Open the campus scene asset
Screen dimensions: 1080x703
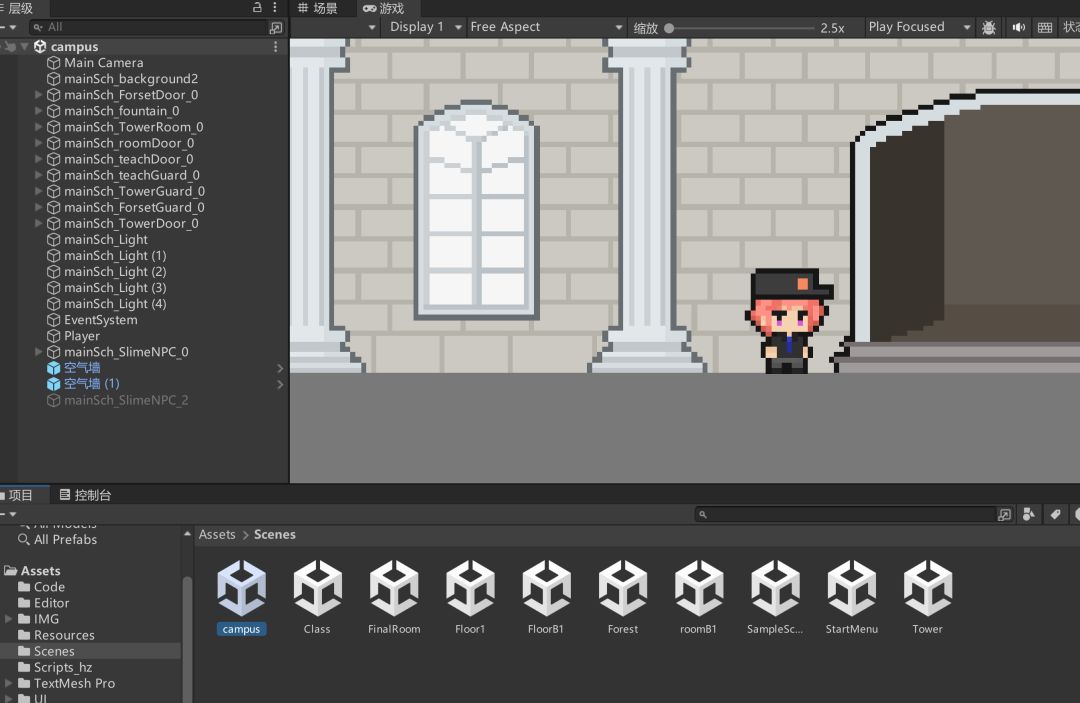click(x=242, y=589)
